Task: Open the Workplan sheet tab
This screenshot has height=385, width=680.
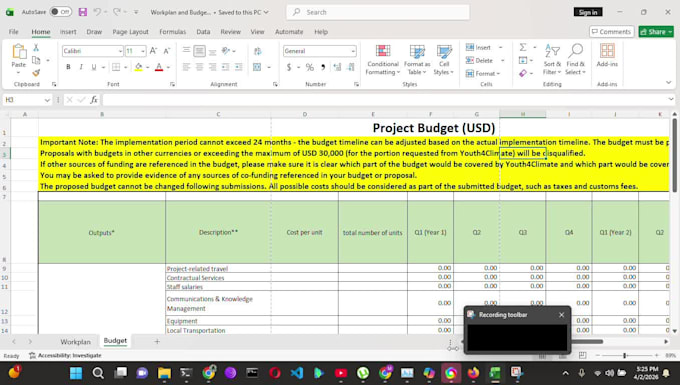Action: click(75, 342)
